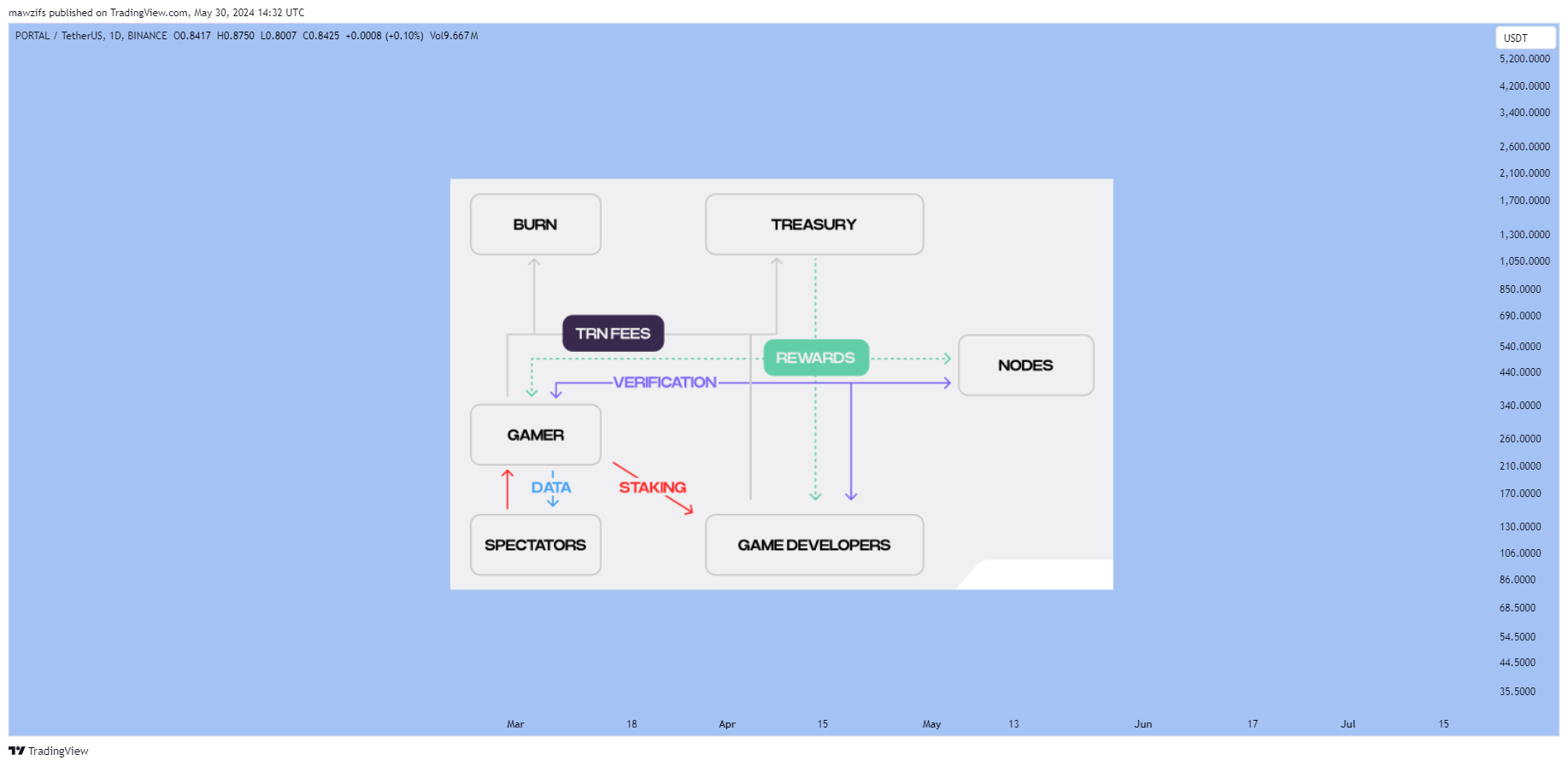Click the O0.8417 open value
Screen dimensions: 1568x766
pos(192,36)
